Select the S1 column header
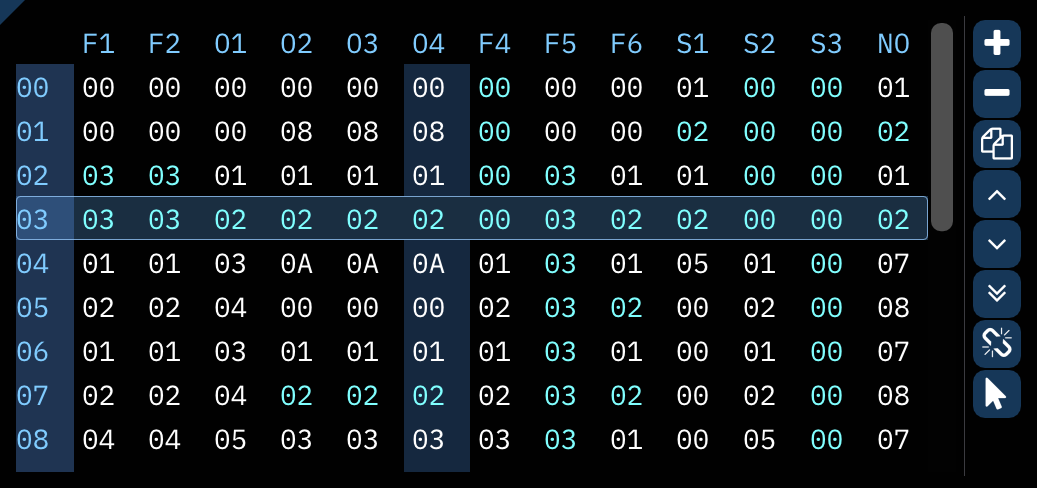The image size is (1037, 488). pyautogui.click(x=692, y=44)
